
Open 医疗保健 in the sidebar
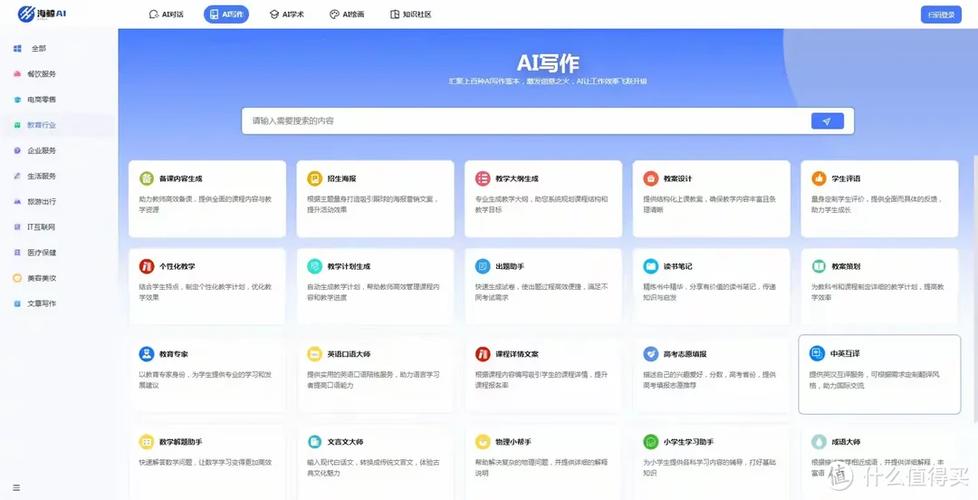click(35, 253)
